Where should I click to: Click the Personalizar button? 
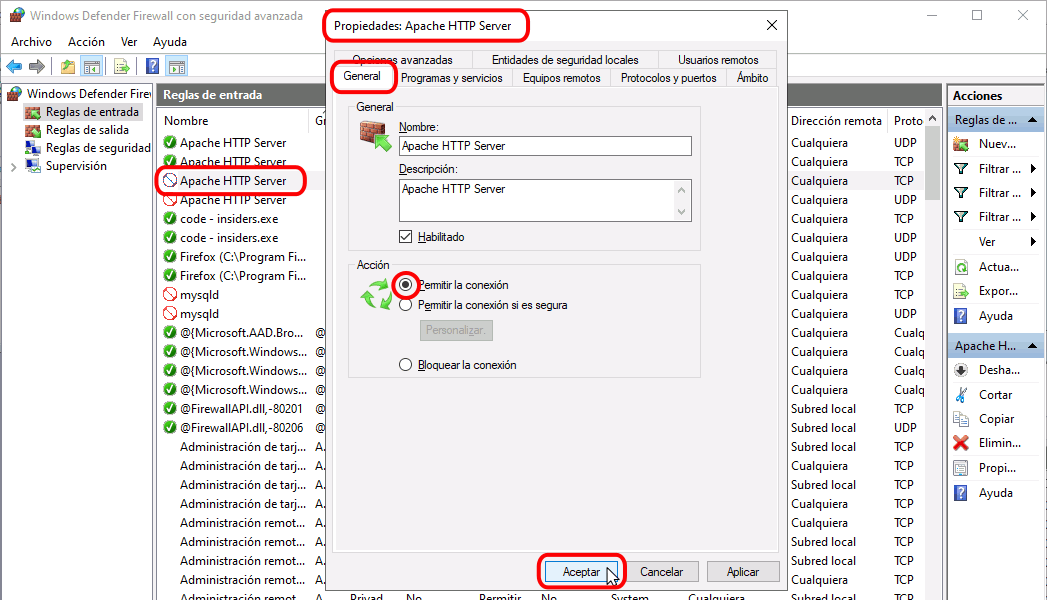click(x=456, y=330)
